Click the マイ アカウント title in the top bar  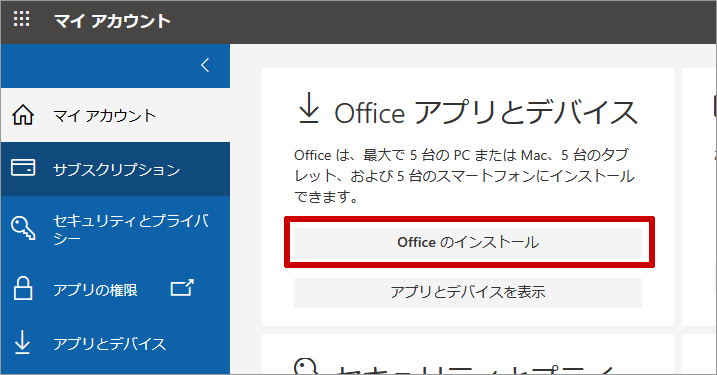coord(112,21)
